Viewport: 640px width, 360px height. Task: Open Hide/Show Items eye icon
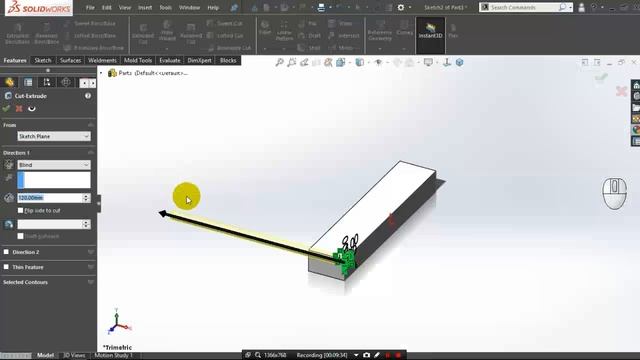click(378, 62)
